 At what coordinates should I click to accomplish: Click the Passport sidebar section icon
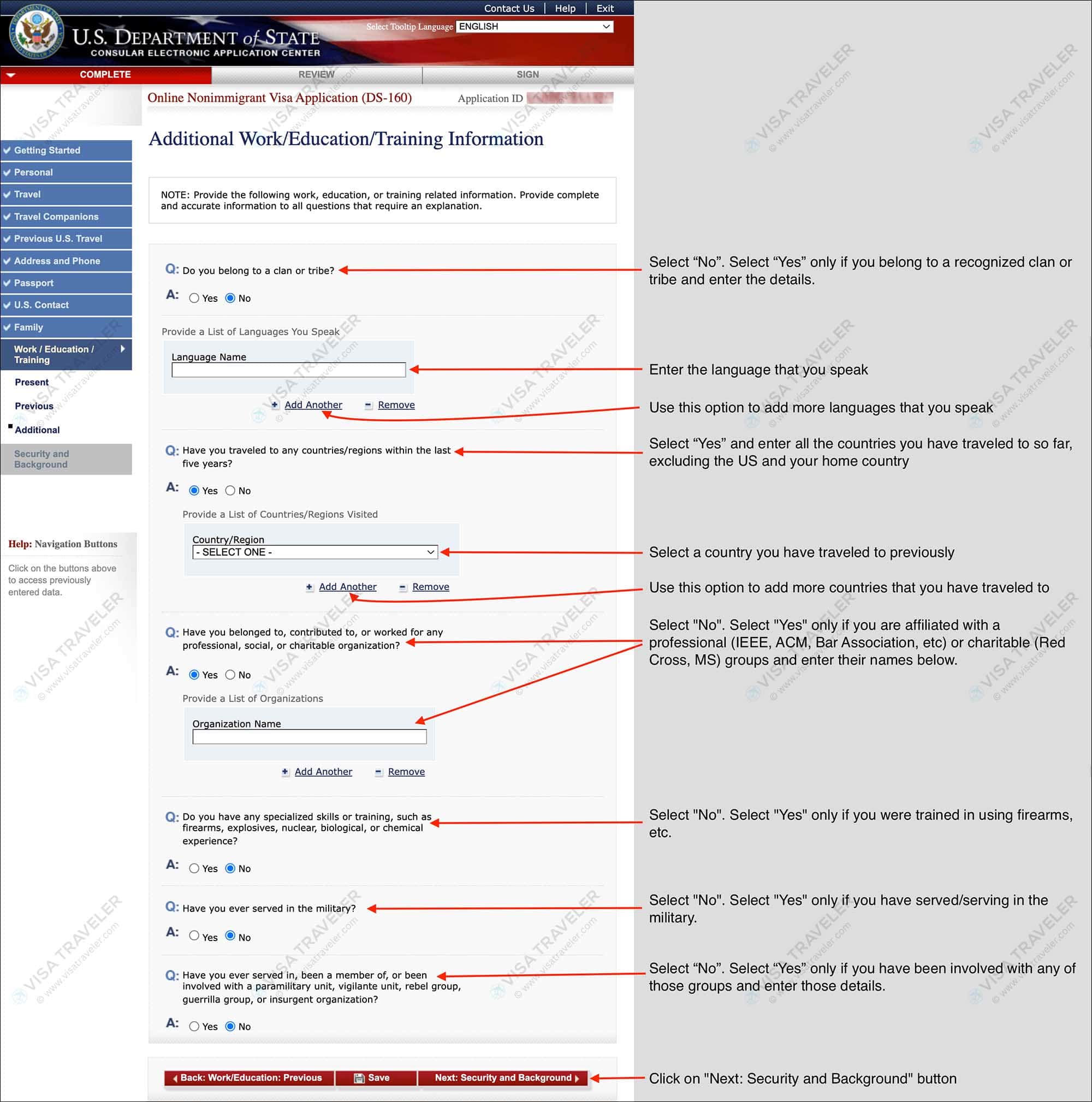(10, 282)
